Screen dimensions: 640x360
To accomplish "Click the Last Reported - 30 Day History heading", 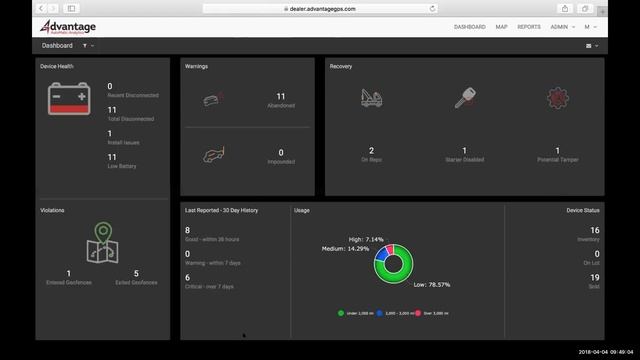I will click(x=221, y=210).
